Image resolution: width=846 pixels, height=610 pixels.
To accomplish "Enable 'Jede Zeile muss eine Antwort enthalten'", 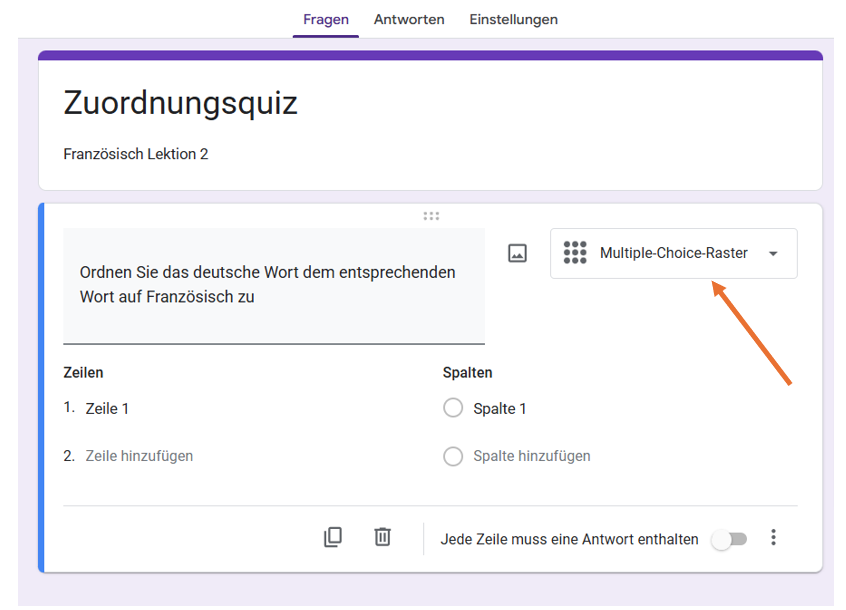I will (x=729, y=538).
